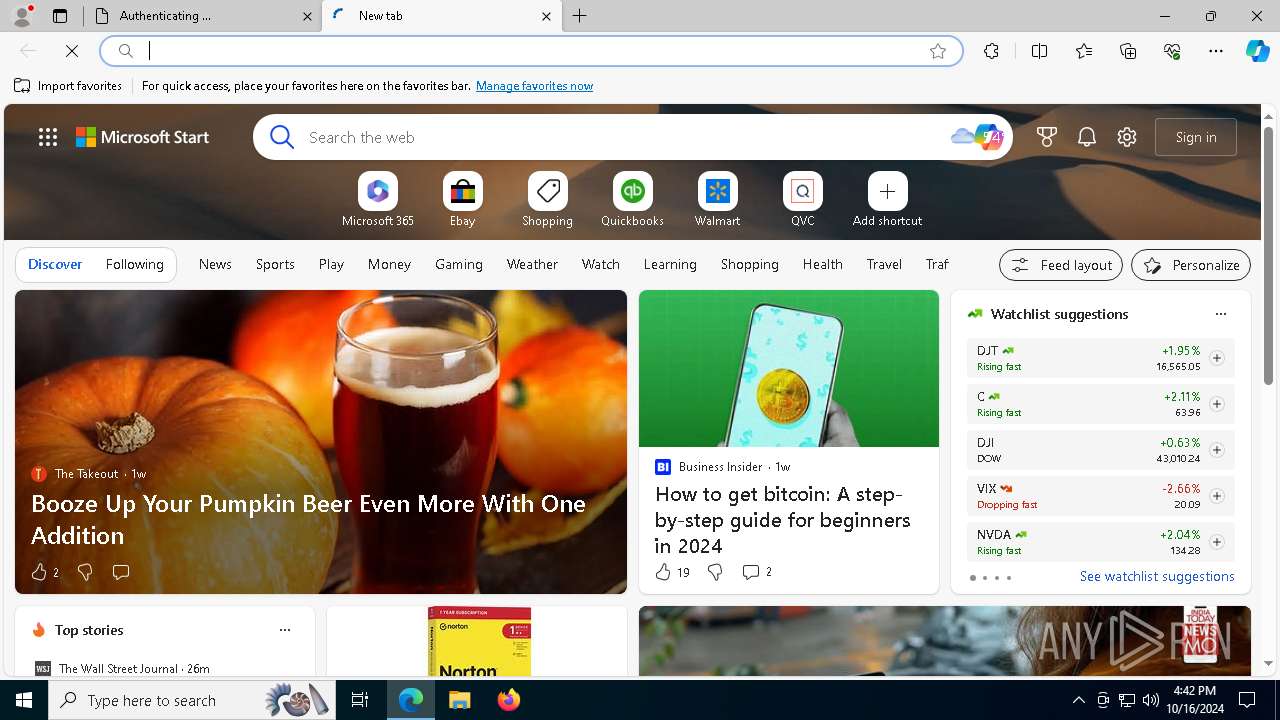Open Browser essentials heart icon
1280x720 pixels.
coord(1172,51)
